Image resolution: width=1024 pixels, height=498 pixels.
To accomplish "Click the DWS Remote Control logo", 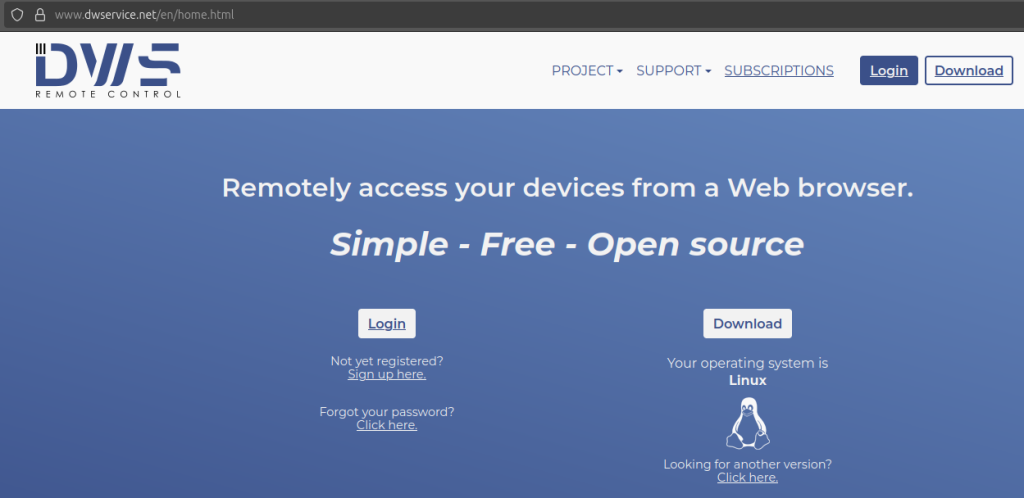I will coord(108,70).
